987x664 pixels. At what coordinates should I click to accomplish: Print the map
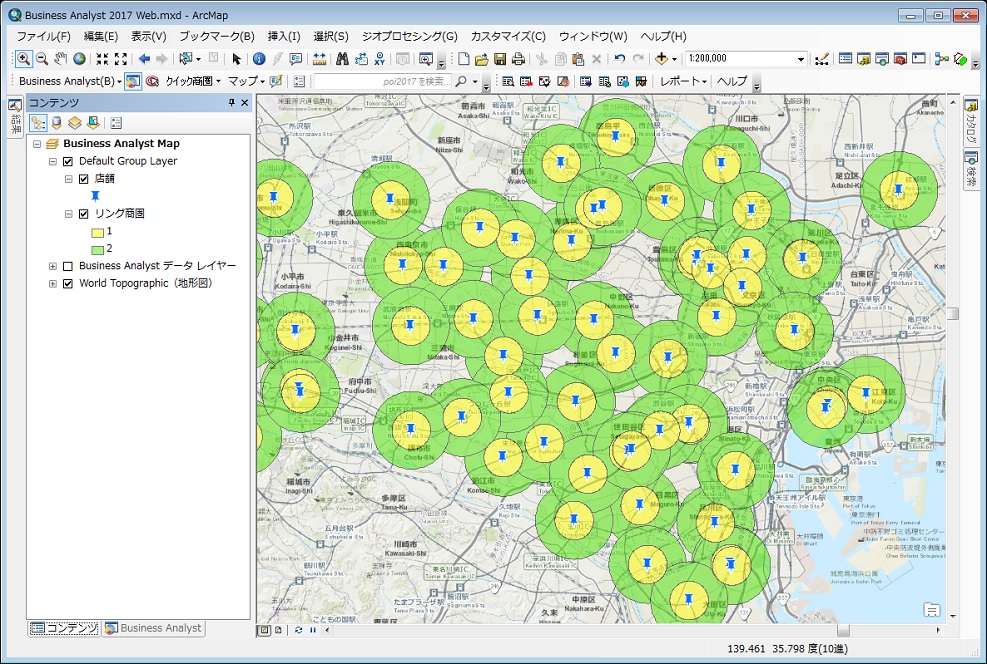point(518,59)
